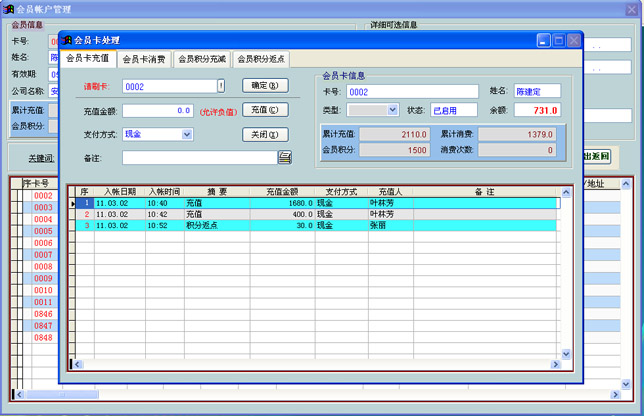Close the 会员卡处理 dialog with X
This screenshot has height=416, width=644.
point(574,40)
